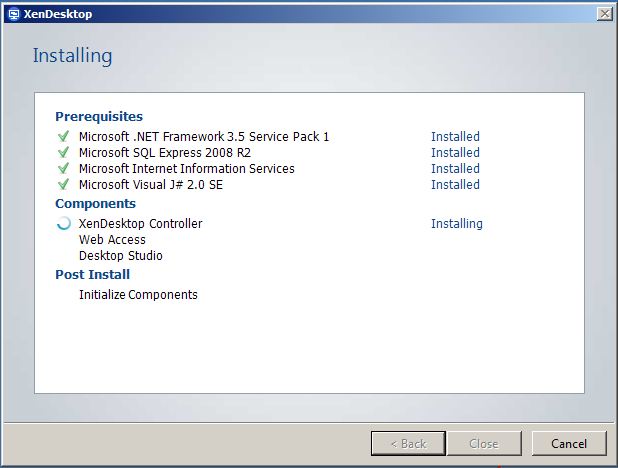Click the Installing status for XenDesktop Controller

(x=456, y=224)
